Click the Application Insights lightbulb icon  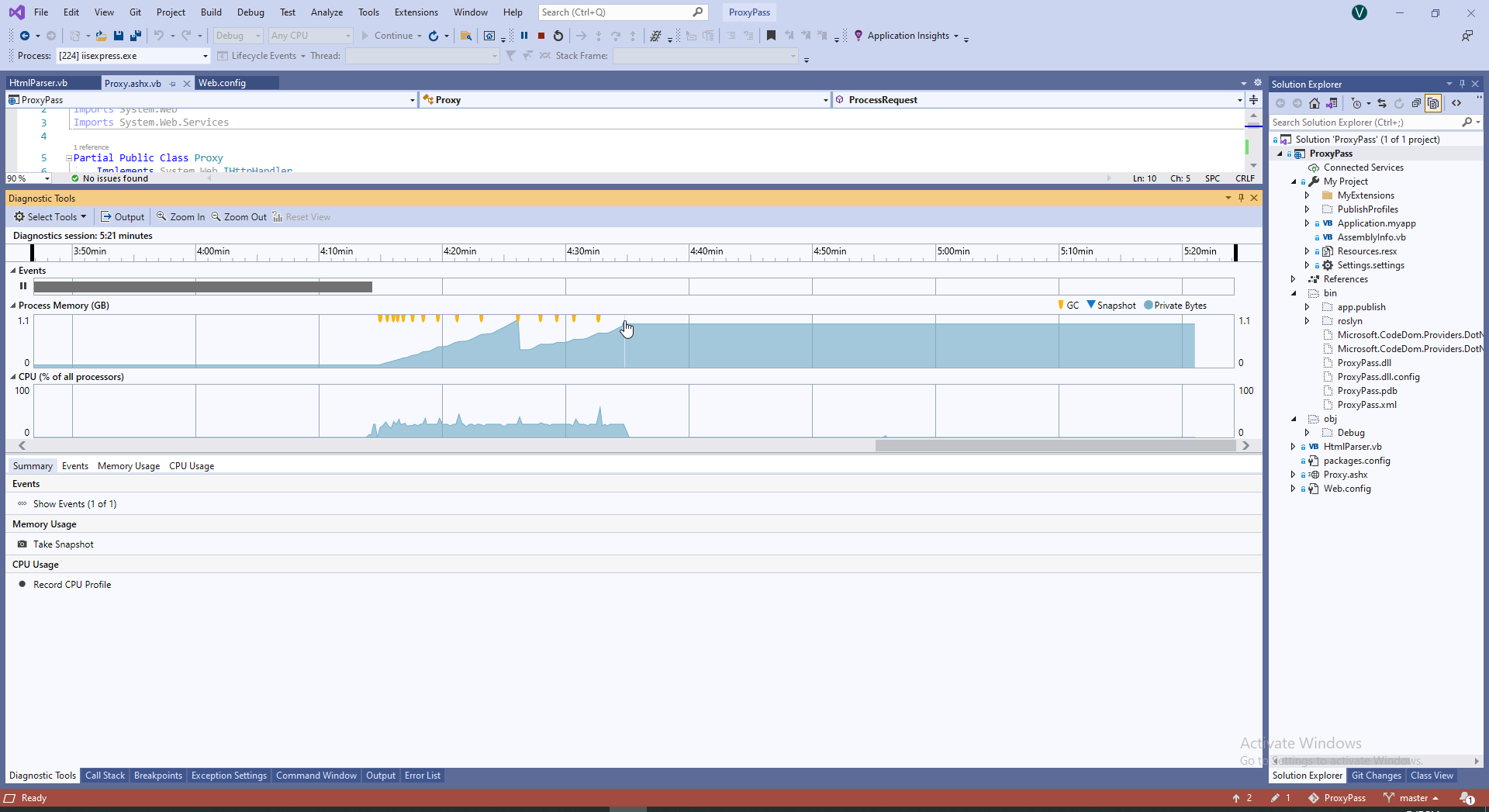(859, 36)
